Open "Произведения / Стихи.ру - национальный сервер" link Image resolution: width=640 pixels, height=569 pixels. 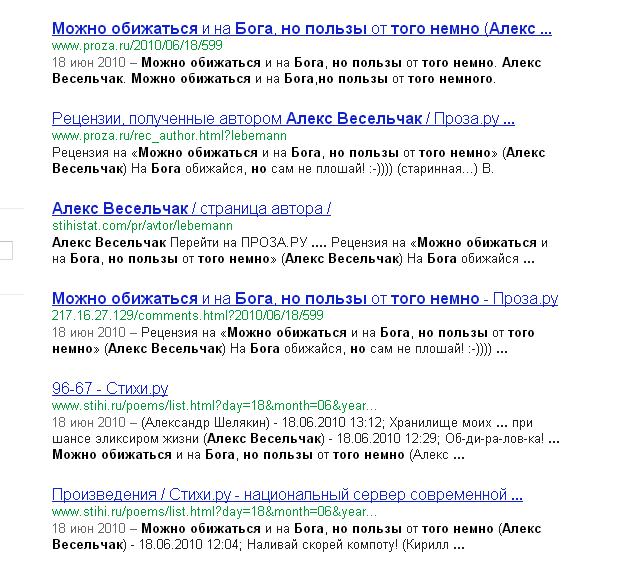pyautogui.click(x=287, y=495)
